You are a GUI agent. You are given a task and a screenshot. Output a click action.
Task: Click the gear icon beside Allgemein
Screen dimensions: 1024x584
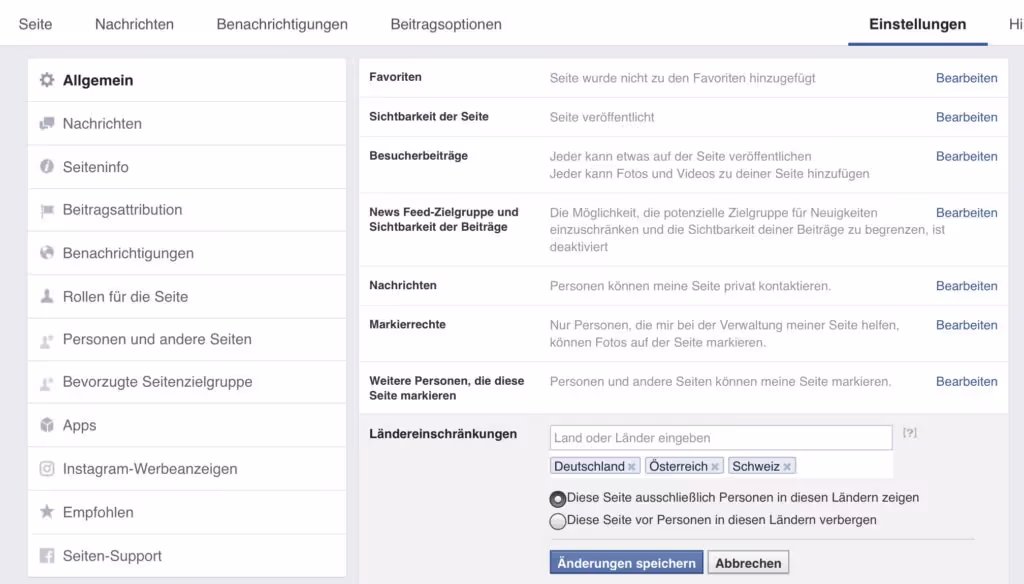click(46, 80)
